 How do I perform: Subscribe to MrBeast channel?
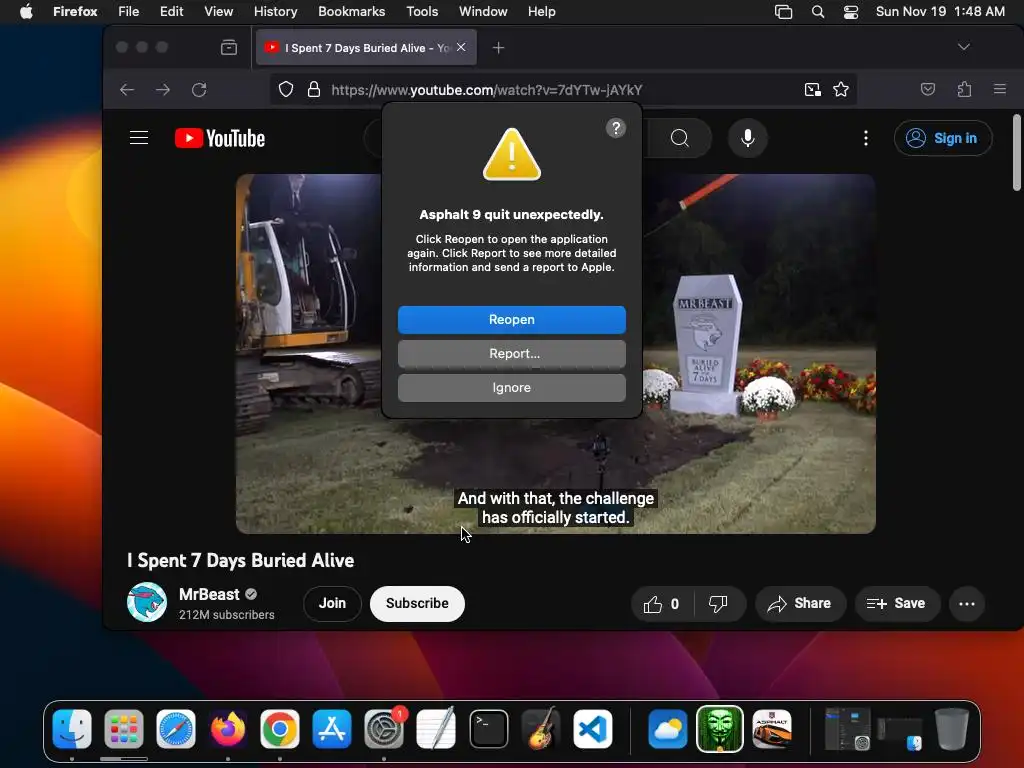417,603
